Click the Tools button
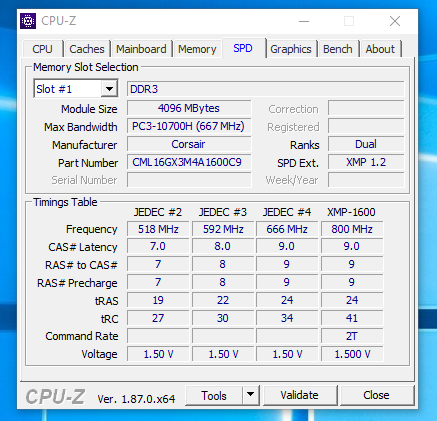Viewport: 437px width, 421px height. [214, 395]
